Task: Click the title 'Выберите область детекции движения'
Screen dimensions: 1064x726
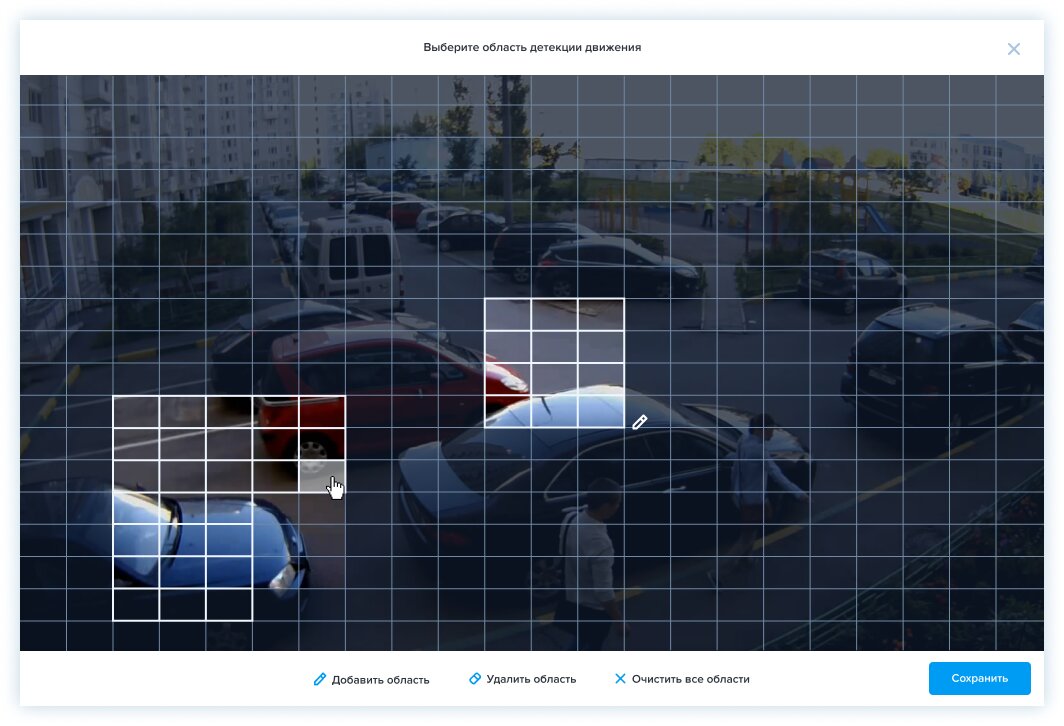Action: coord(532,47)
